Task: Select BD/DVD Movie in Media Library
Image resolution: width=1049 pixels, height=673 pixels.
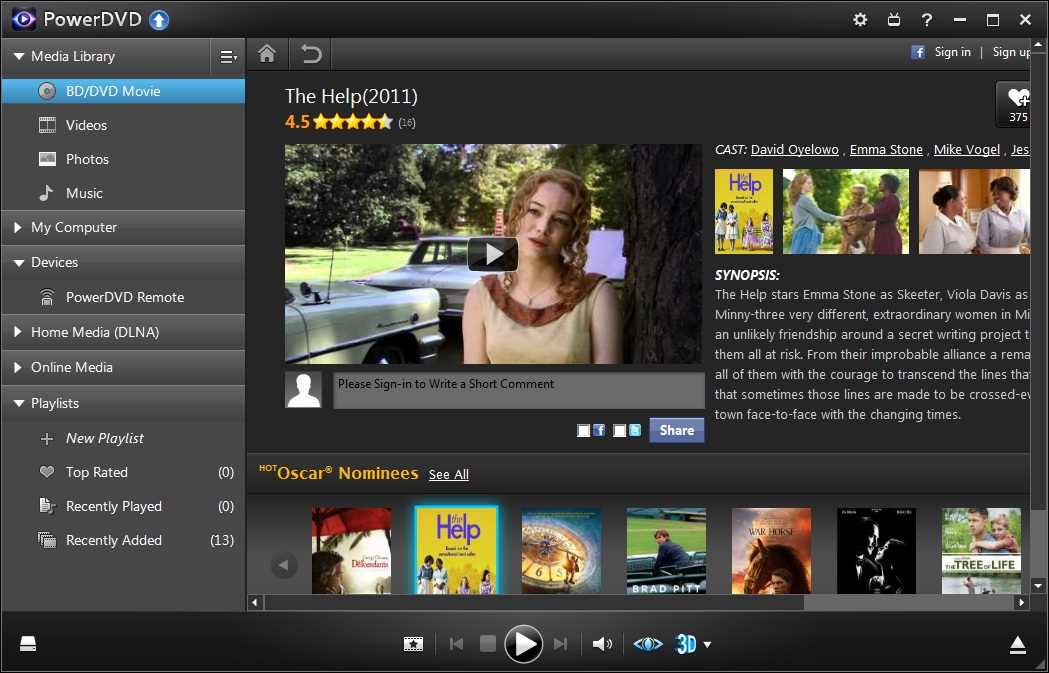Action: [123, 91]
